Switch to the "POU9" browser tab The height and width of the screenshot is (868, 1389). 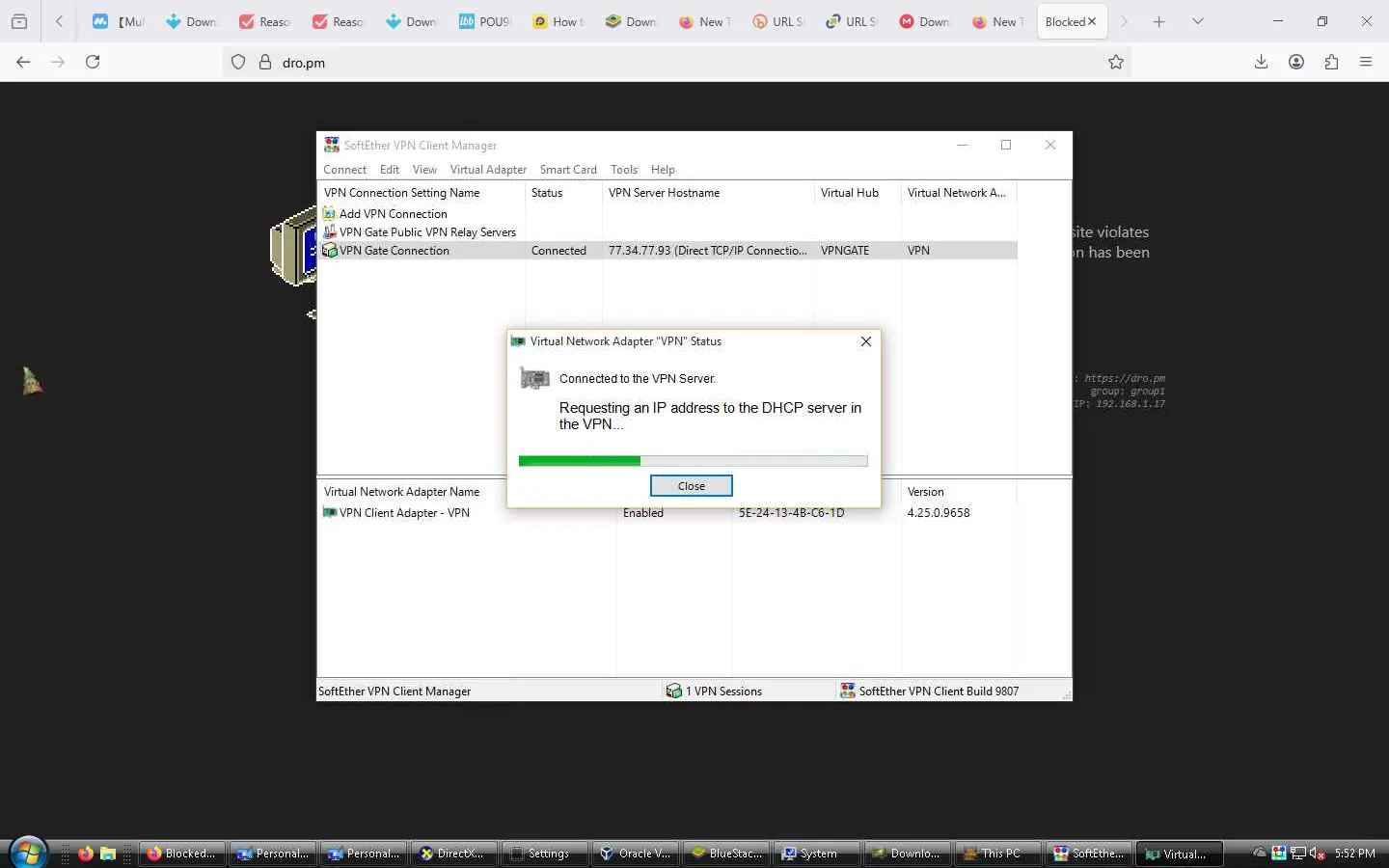484,21
